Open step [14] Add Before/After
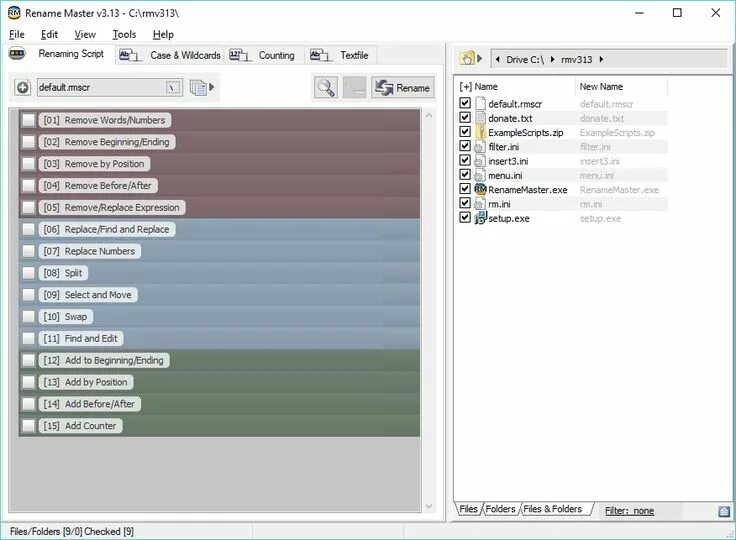 tap(89, 404)
